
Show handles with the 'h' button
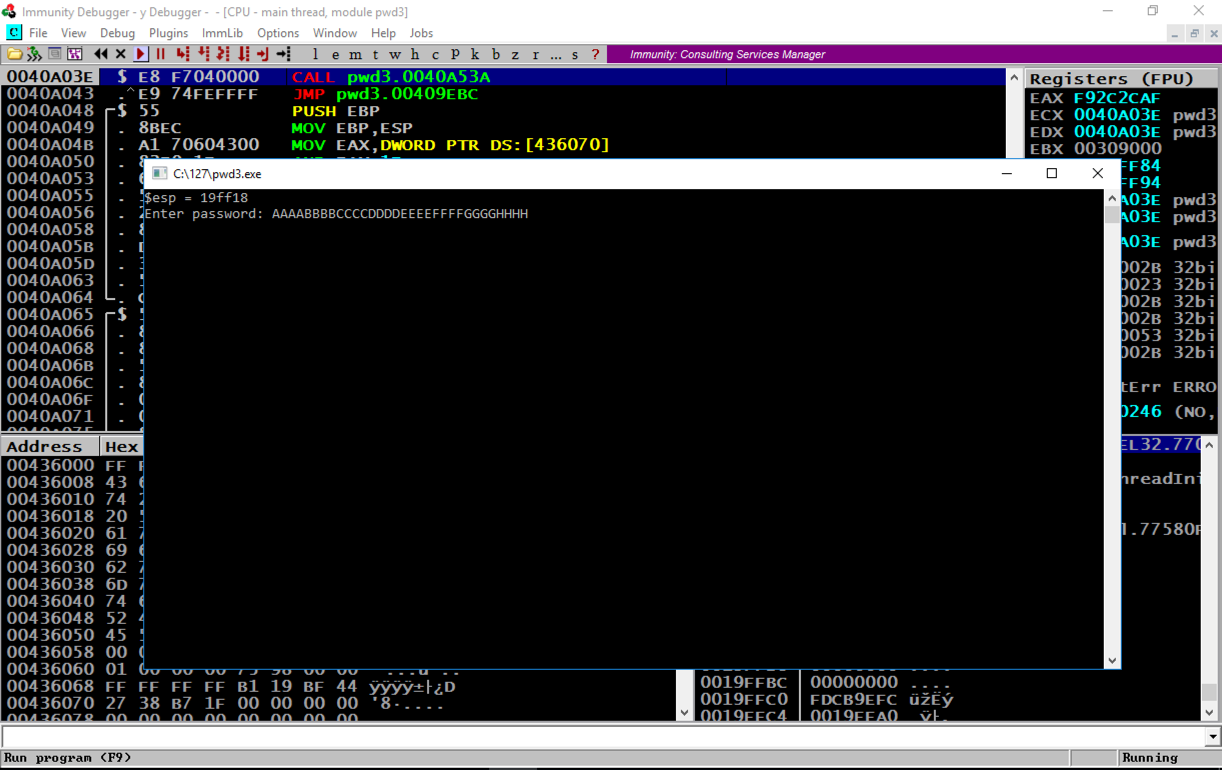(415, 54)
